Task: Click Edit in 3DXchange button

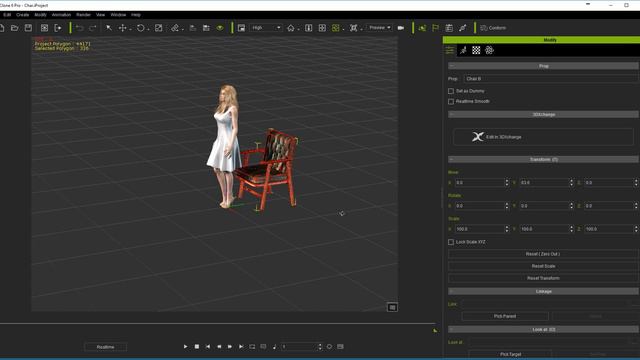Action: pos(543,137)
